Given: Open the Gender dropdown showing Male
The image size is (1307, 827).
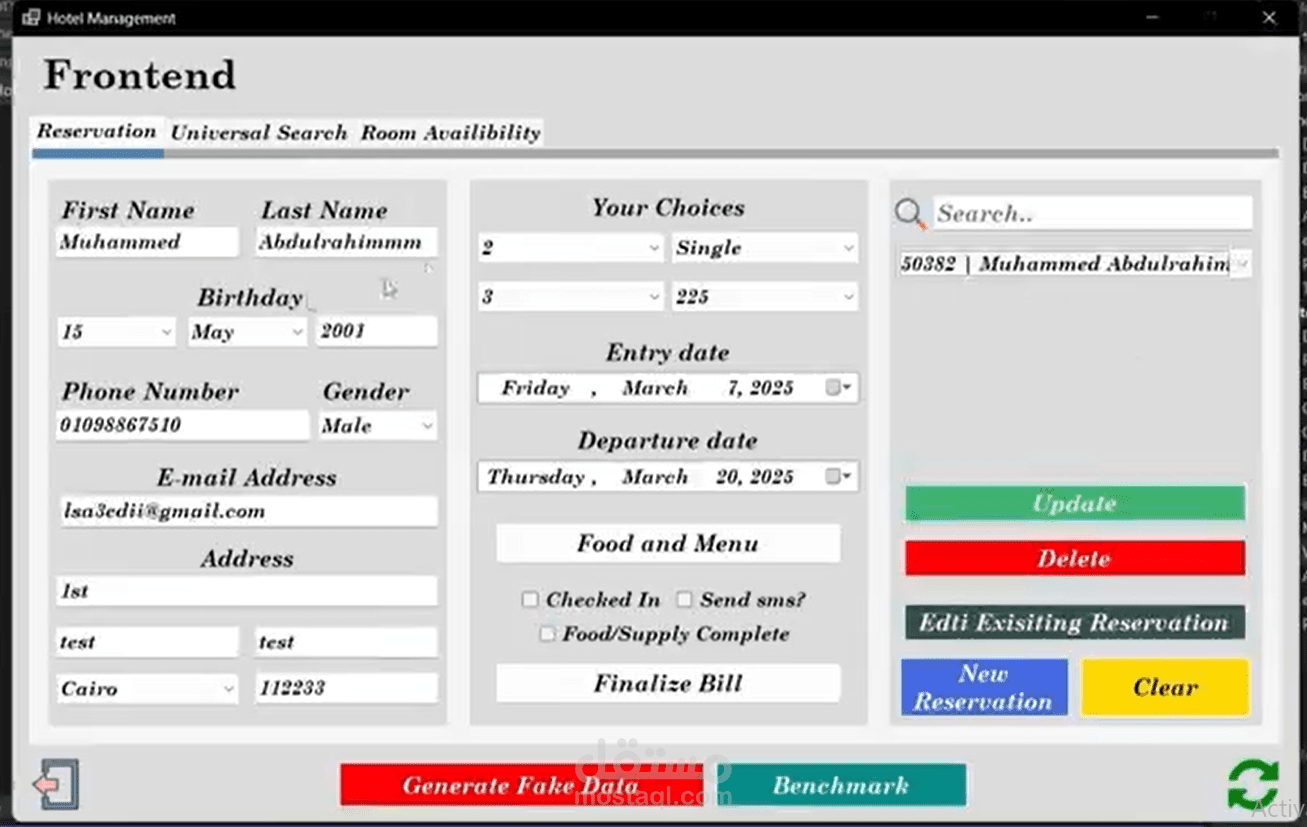Looking at the screenshot, I should 430,426.
